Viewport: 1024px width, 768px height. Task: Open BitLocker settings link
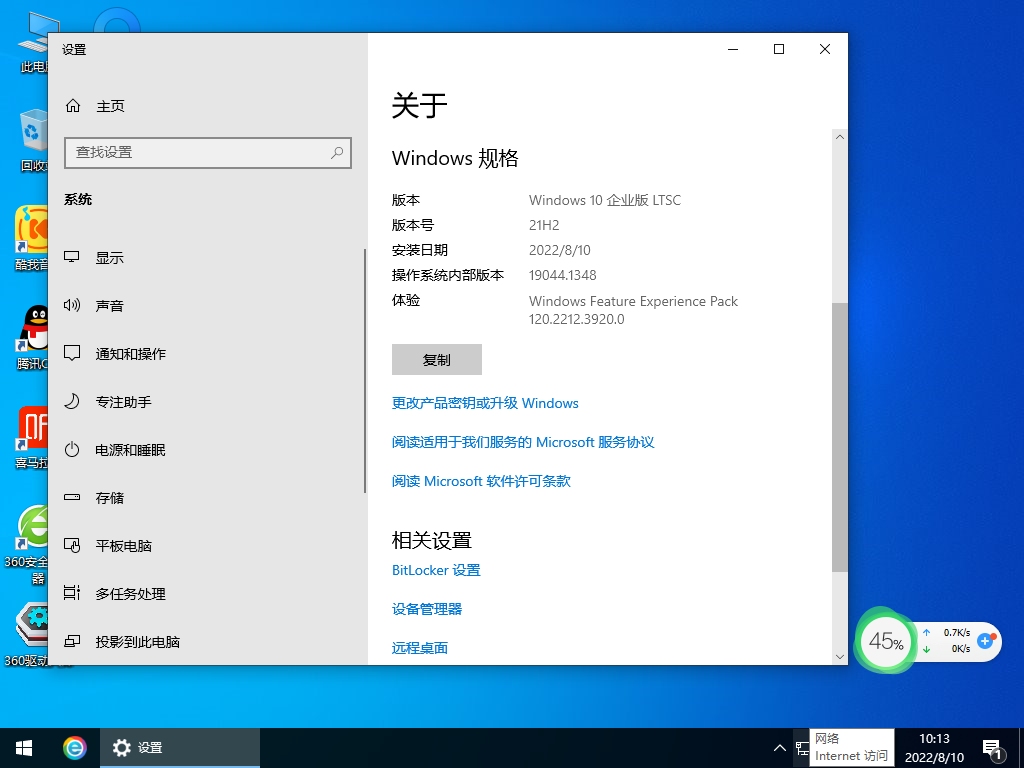[x=436, y=570]
